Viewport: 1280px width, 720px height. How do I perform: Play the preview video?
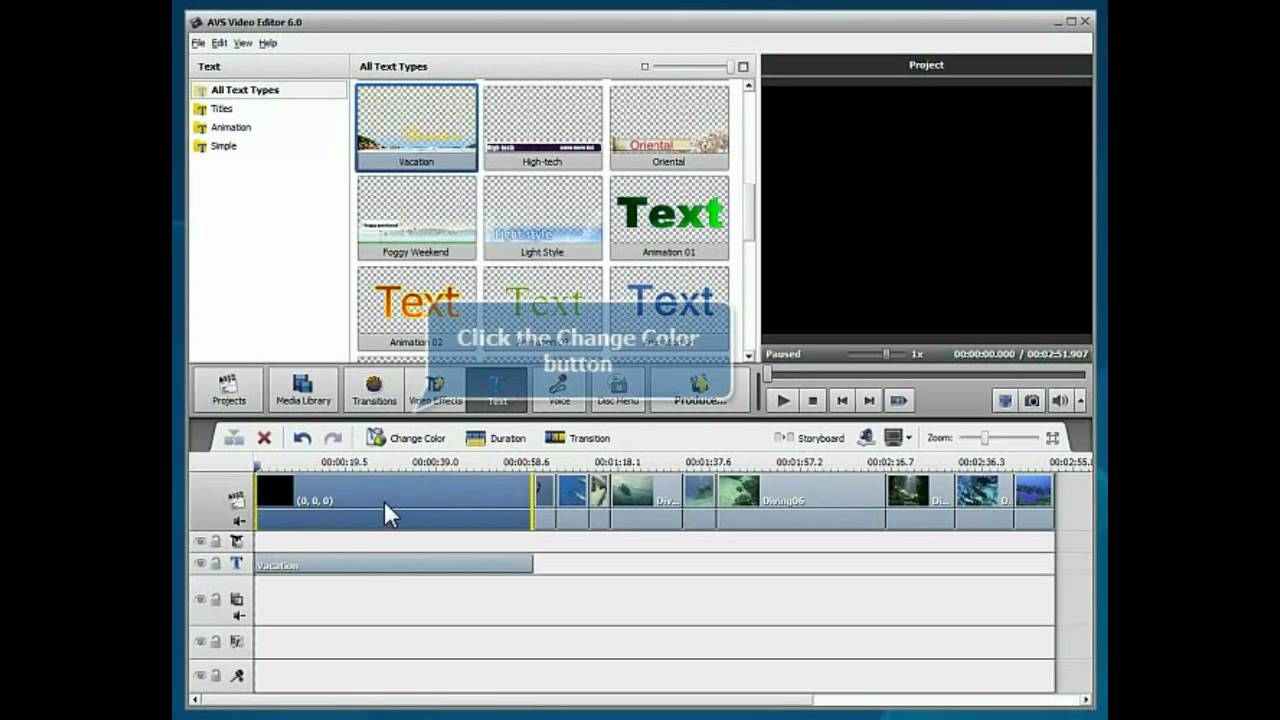pyautogui.click(x=783, y=401)
